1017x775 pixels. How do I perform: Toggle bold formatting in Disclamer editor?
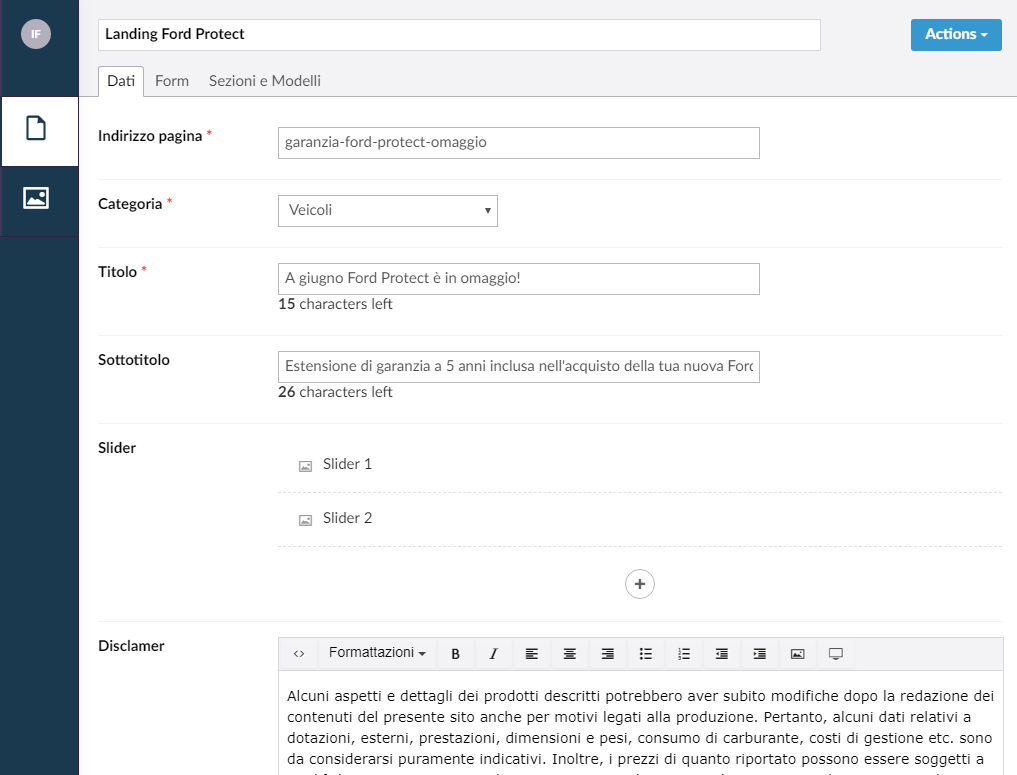456,654
